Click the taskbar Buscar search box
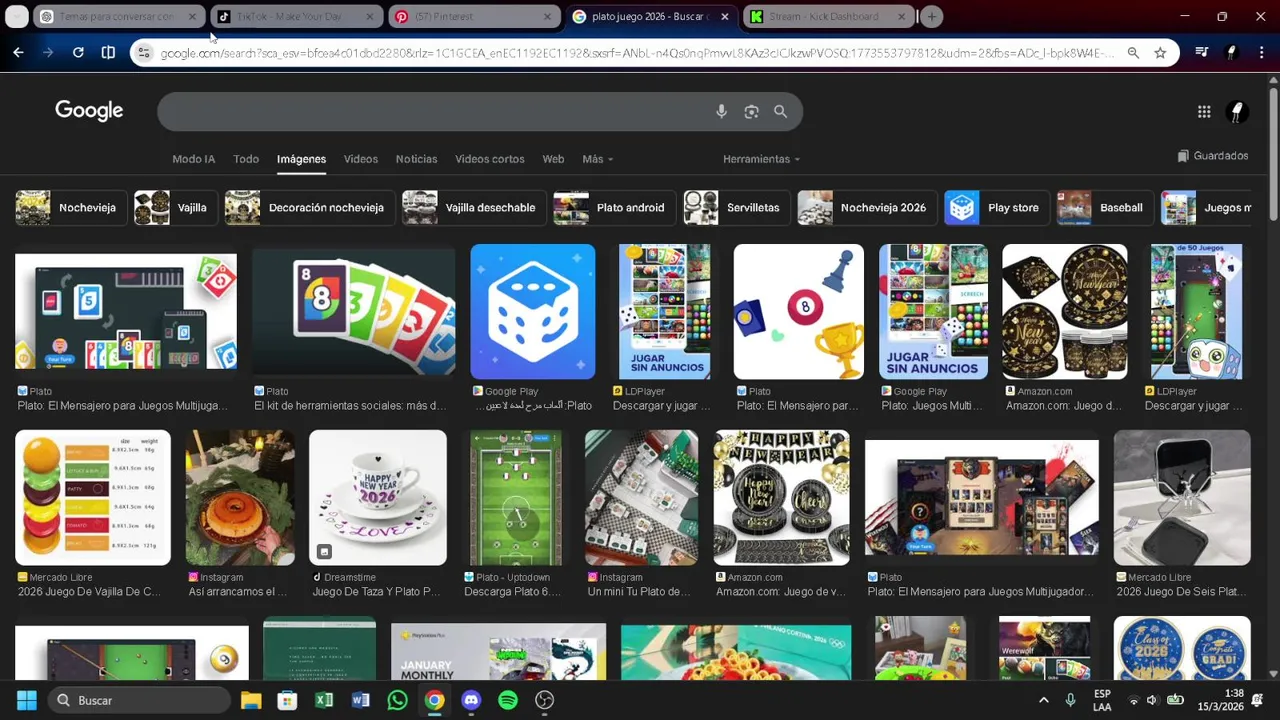This screenshot has width=1280, height=720. pos(137,700)
